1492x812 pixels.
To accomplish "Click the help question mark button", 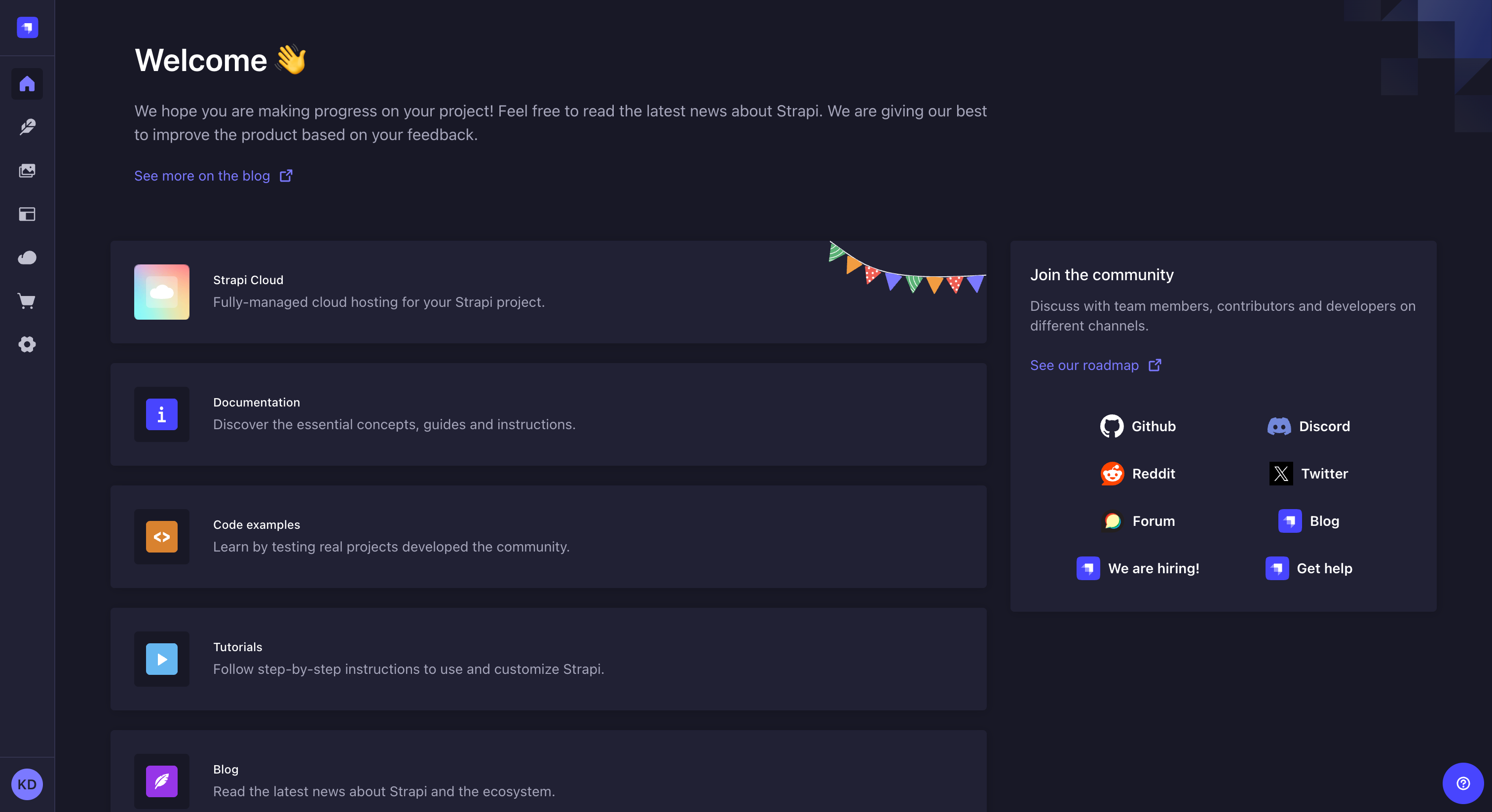I will (x=1463, y=783).
